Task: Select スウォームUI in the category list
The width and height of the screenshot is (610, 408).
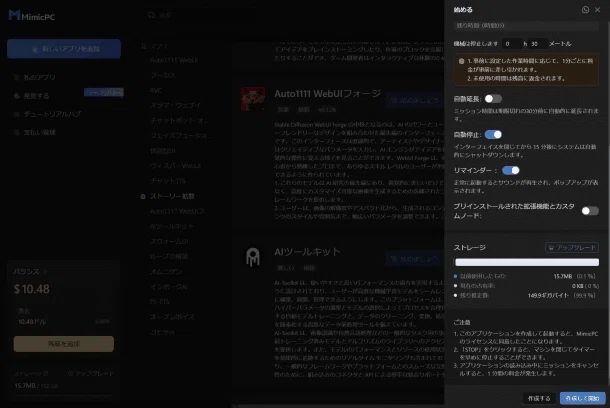Action: [x=169, y=241]
